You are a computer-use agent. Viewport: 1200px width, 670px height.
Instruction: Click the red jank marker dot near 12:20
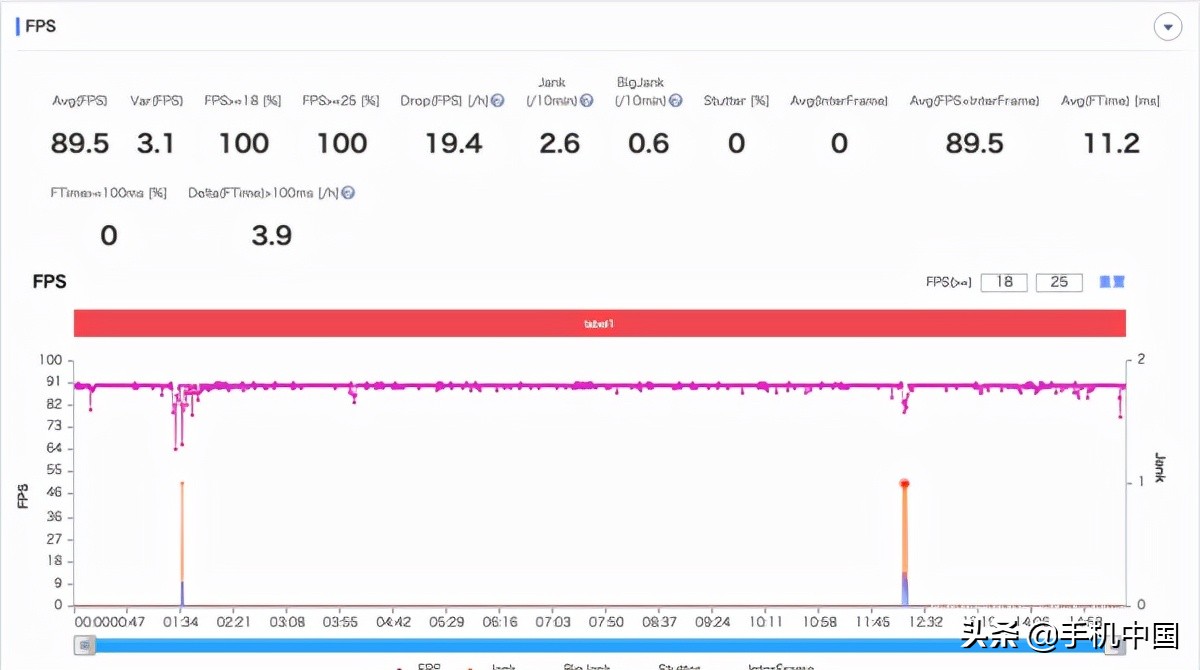point(904,484)
